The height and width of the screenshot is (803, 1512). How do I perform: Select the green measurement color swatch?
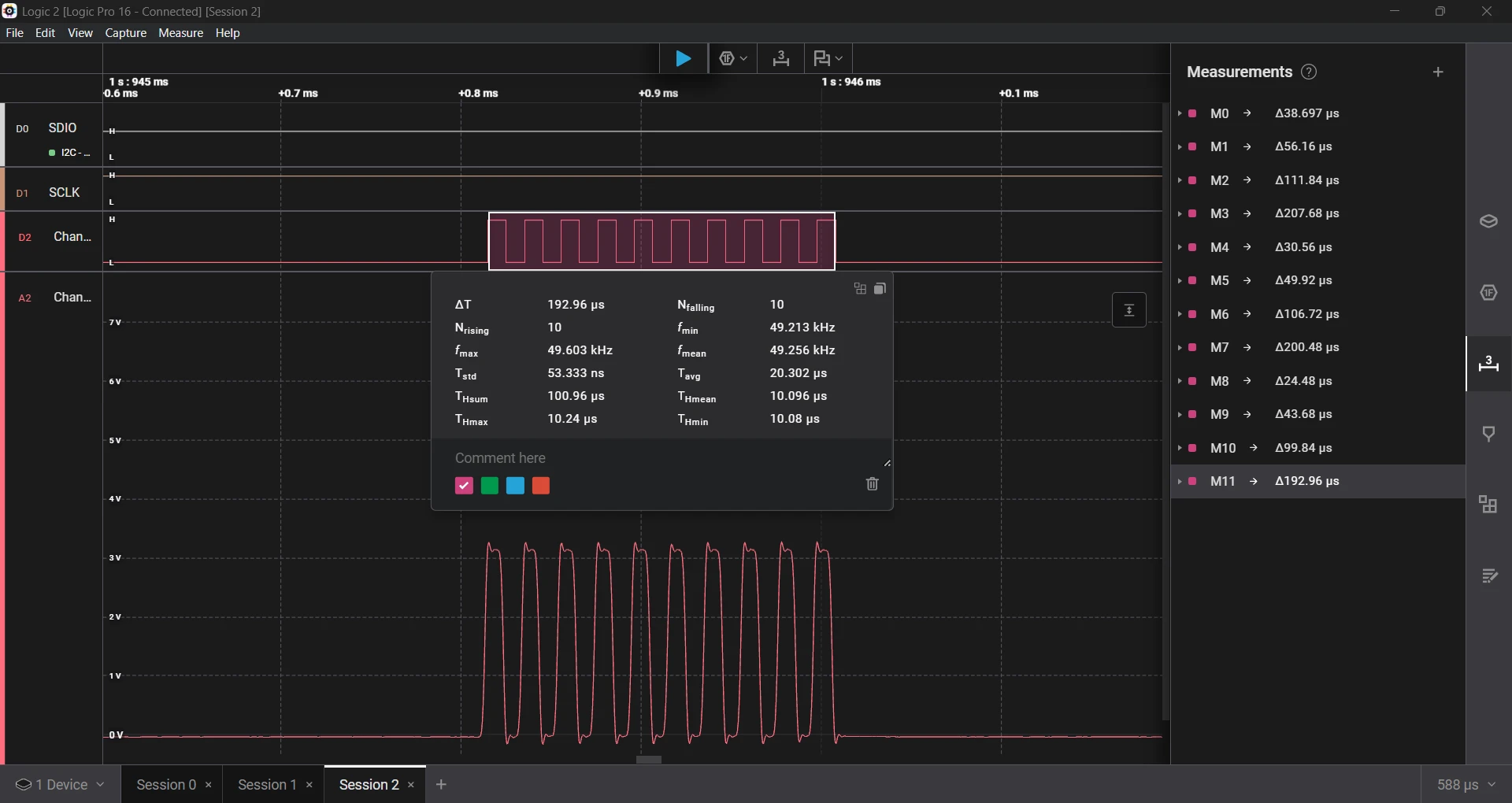[490, 486]
